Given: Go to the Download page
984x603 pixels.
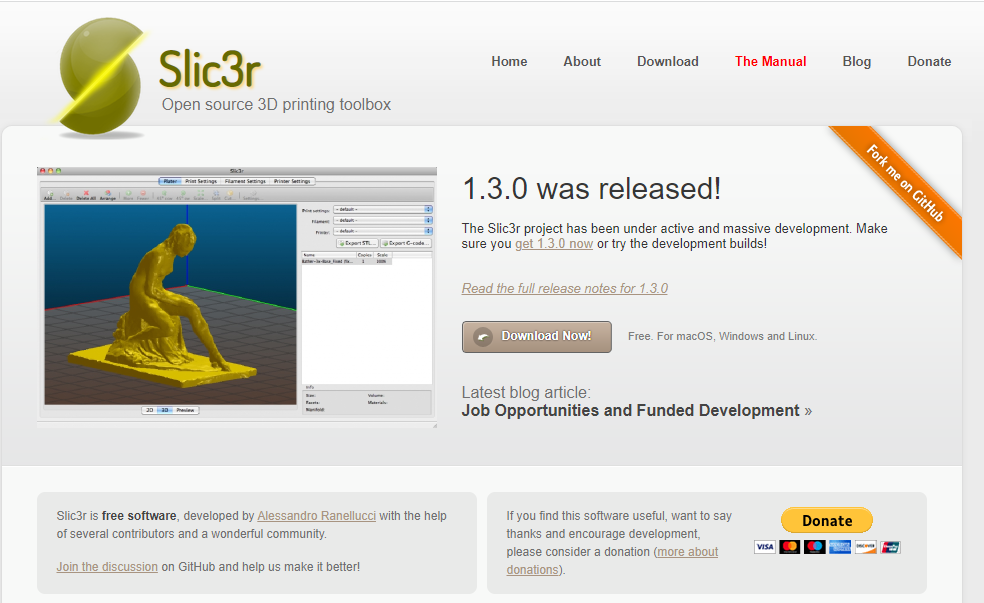Looking at the screenshot, I should (x=668, y=61).
